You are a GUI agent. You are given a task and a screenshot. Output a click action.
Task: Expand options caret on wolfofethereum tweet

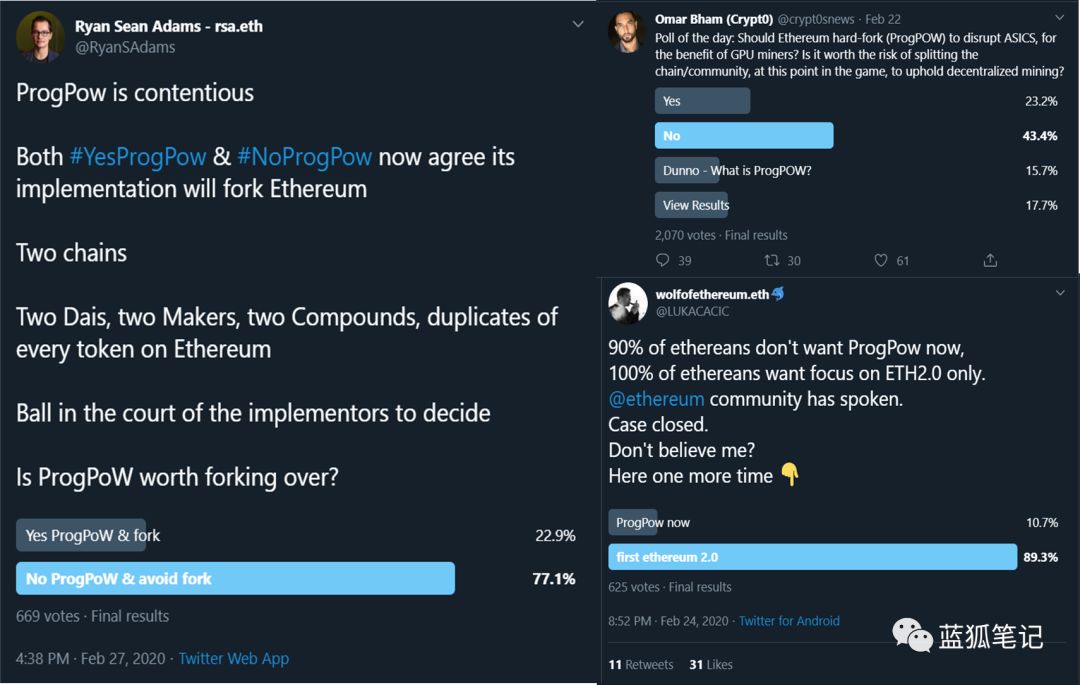click(1060, 293)
